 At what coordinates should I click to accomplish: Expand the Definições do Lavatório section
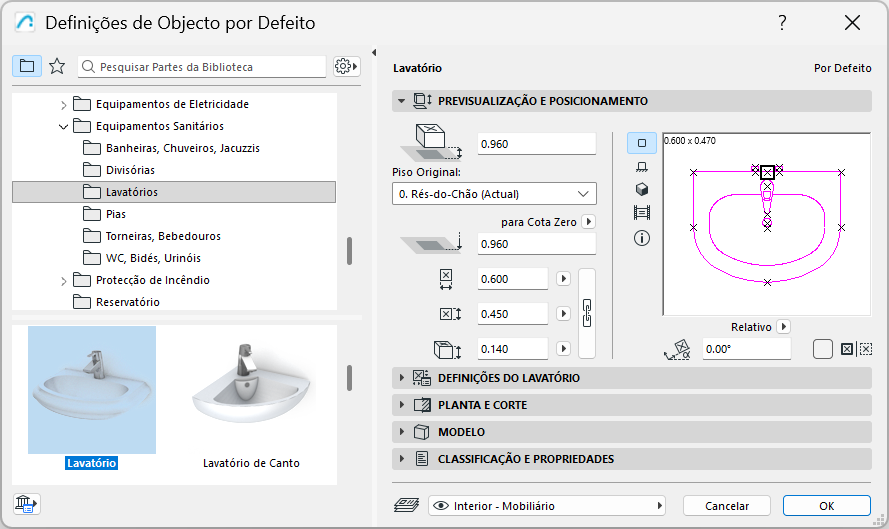tap(508, 378)
